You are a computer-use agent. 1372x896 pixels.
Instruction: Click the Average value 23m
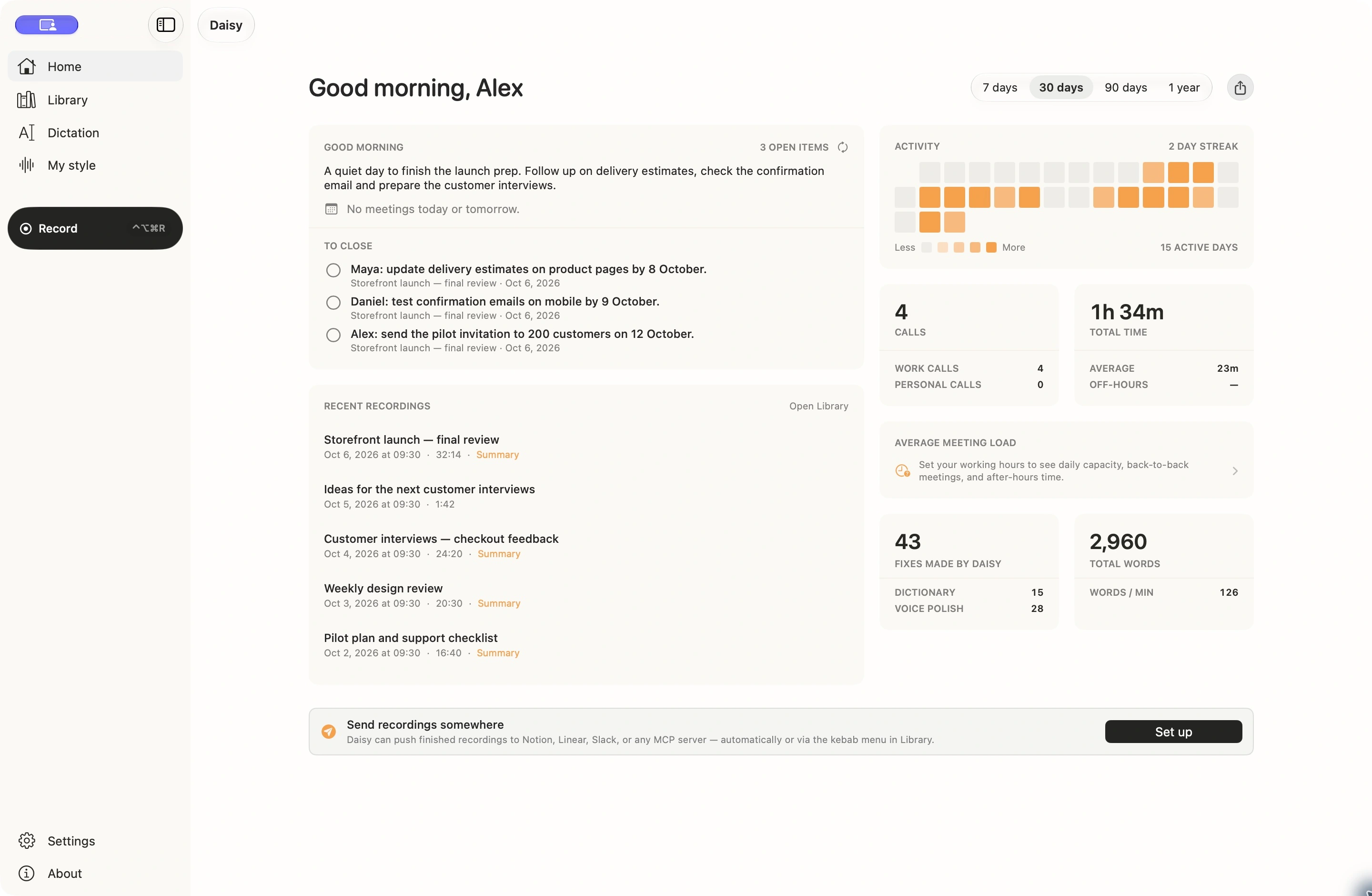(x=1227, y=368)
